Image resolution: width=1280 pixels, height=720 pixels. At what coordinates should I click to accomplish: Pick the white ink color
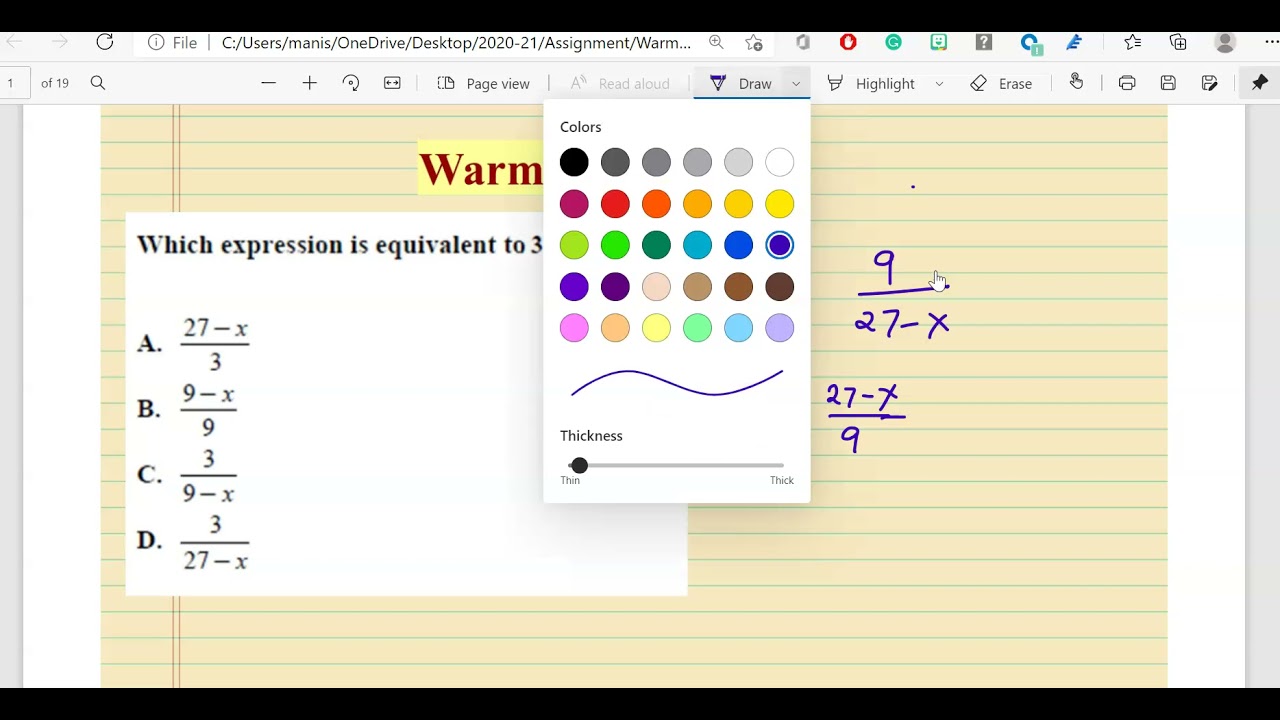tap(779, 162)
